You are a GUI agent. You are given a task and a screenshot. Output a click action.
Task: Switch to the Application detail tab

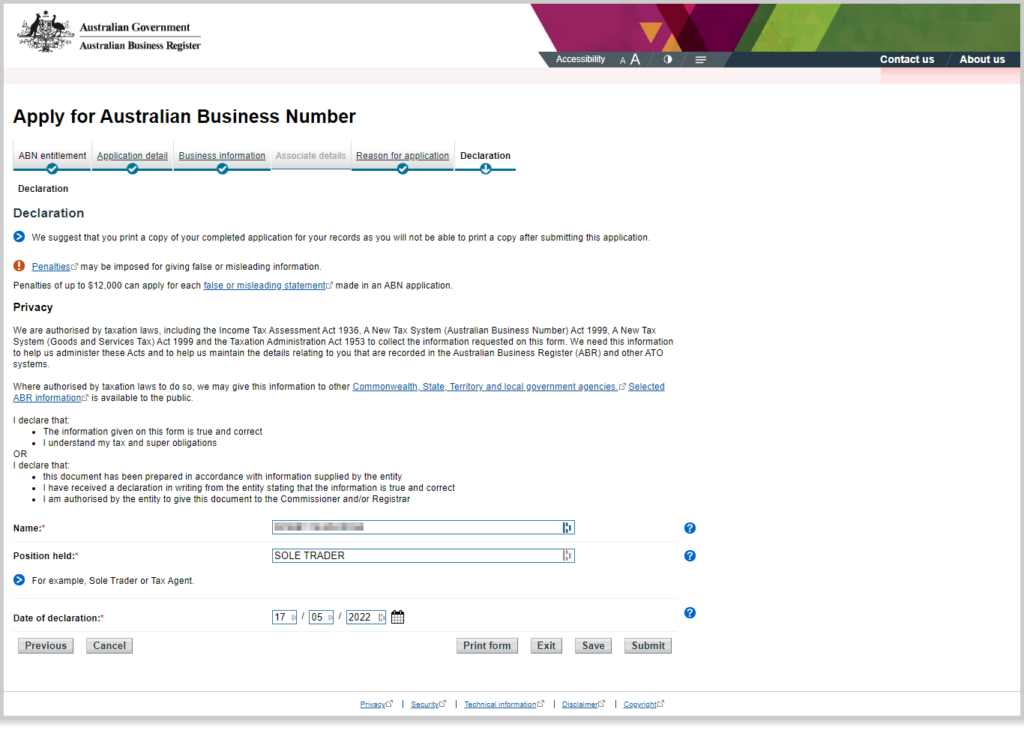click(132, 155)
